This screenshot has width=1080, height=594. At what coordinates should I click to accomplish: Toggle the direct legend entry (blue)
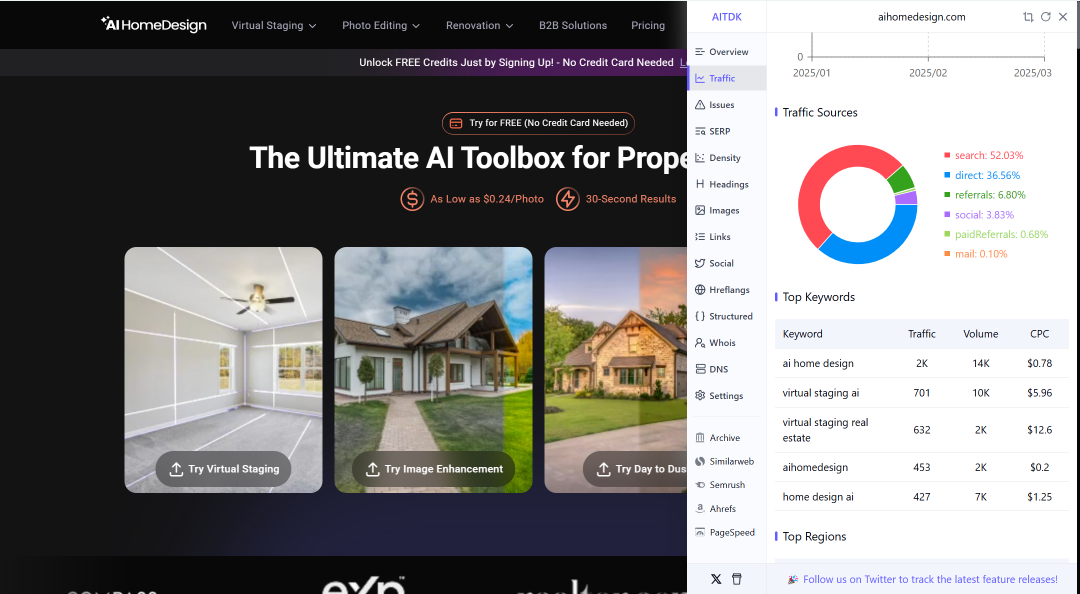tap(982, 176)
